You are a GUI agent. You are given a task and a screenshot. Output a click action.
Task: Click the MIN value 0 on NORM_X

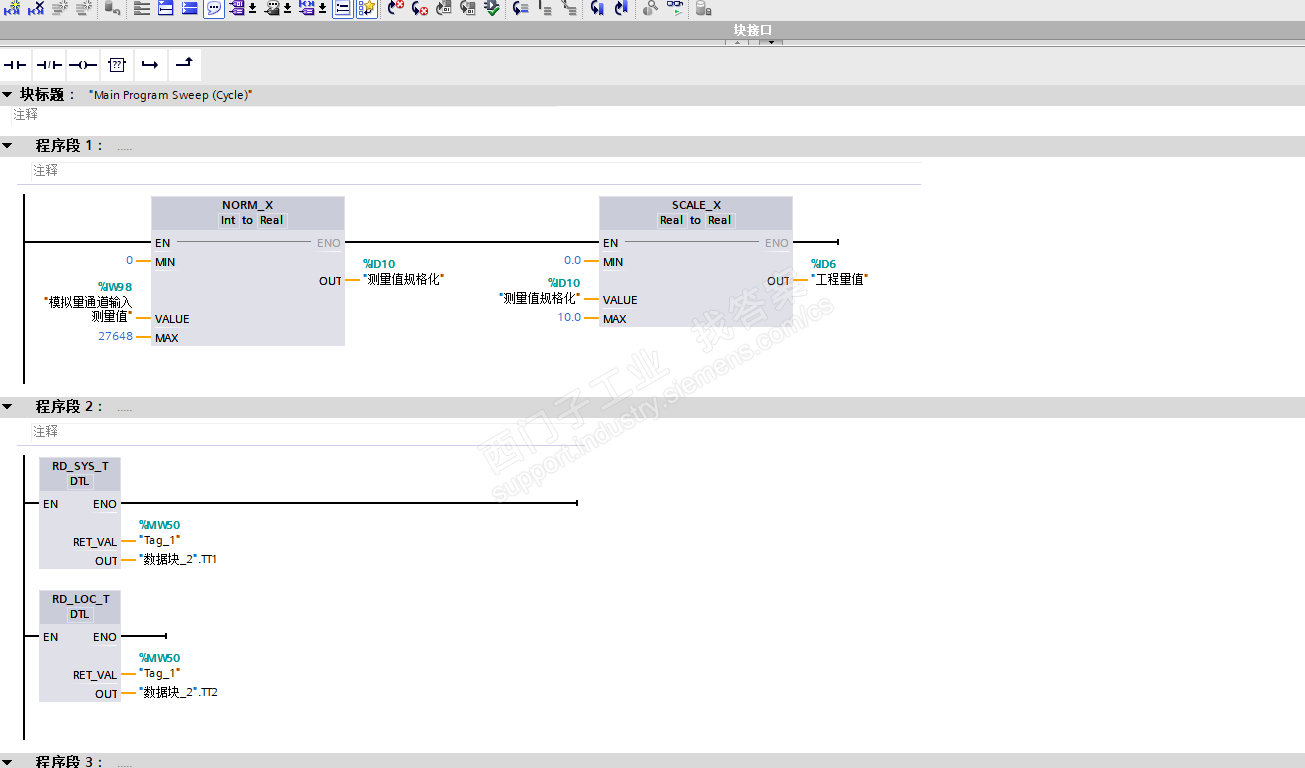point(129,261)
